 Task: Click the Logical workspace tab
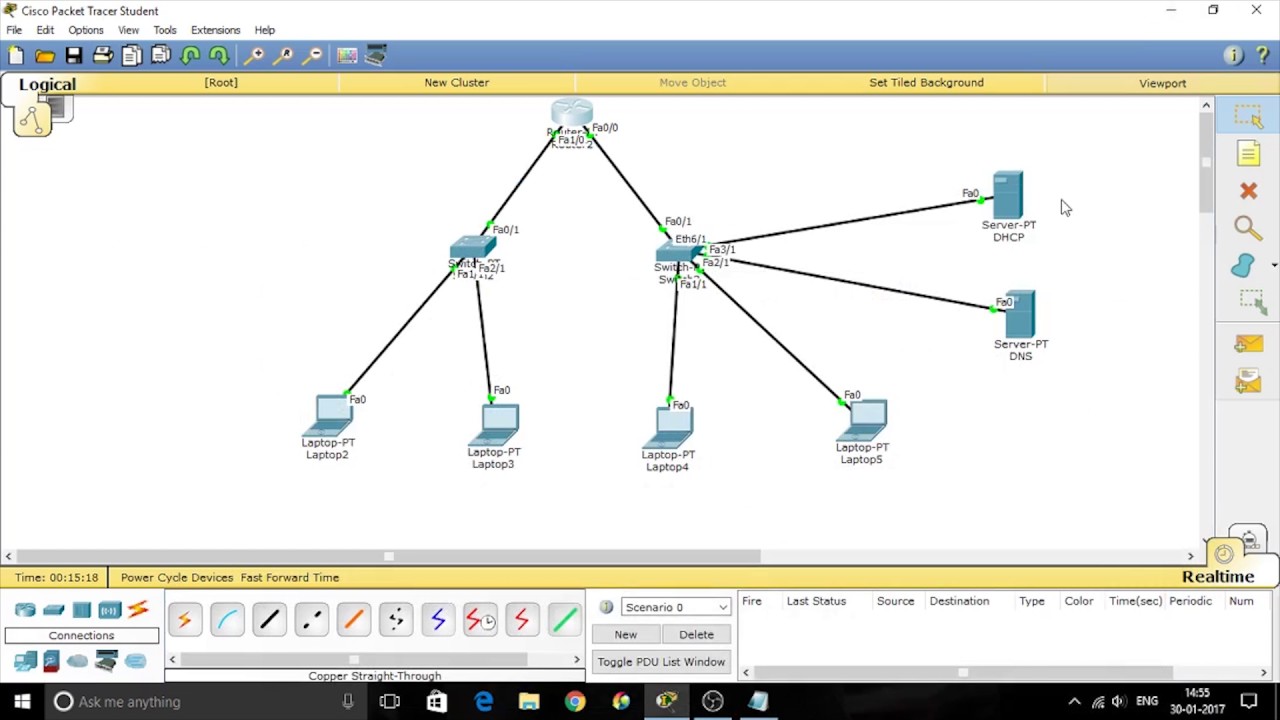click(x=47, y=84)
